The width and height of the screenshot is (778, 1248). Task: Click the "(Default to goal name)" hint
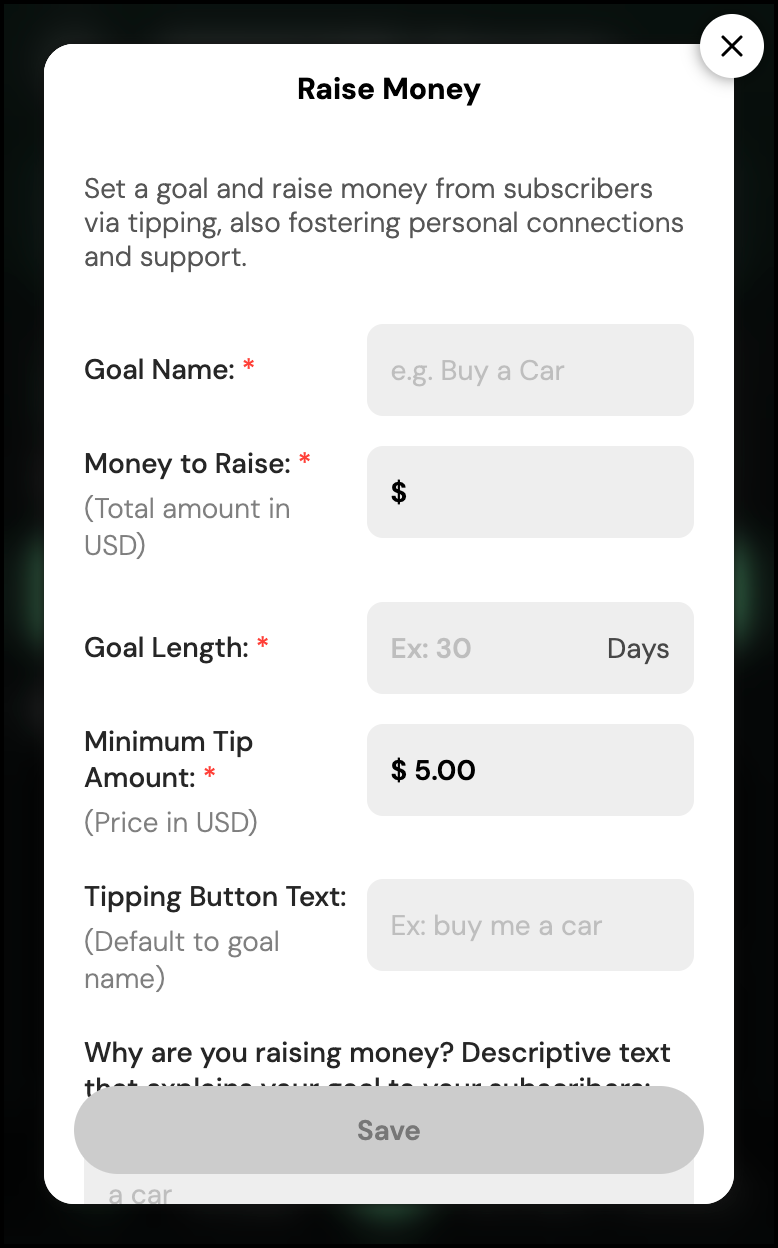point(181,959)
